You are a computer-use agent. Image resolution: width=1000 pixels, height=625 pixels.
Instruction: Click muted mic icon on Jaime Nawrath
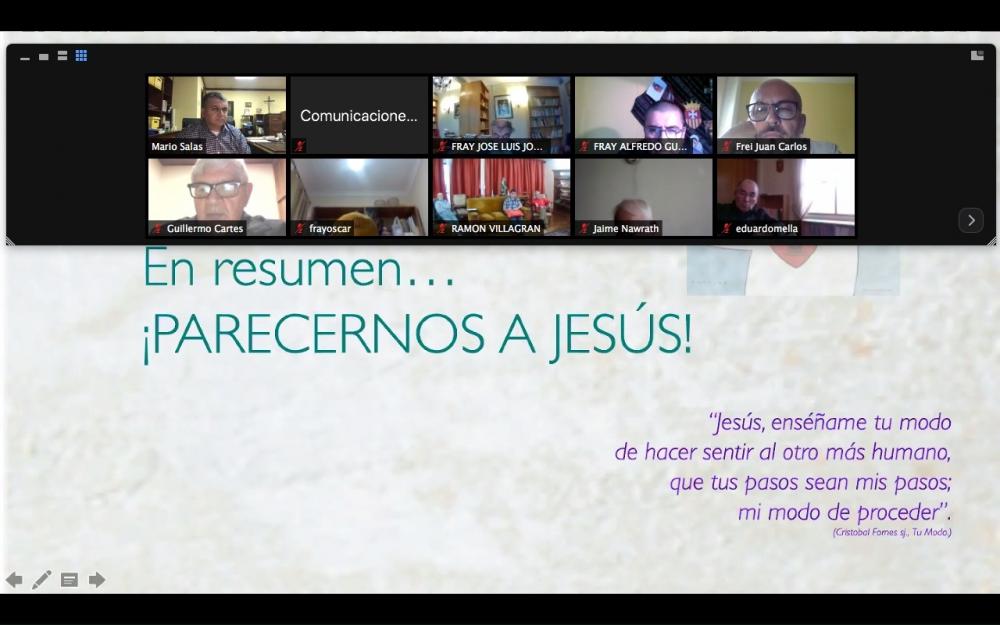click(x=584, y=229)
